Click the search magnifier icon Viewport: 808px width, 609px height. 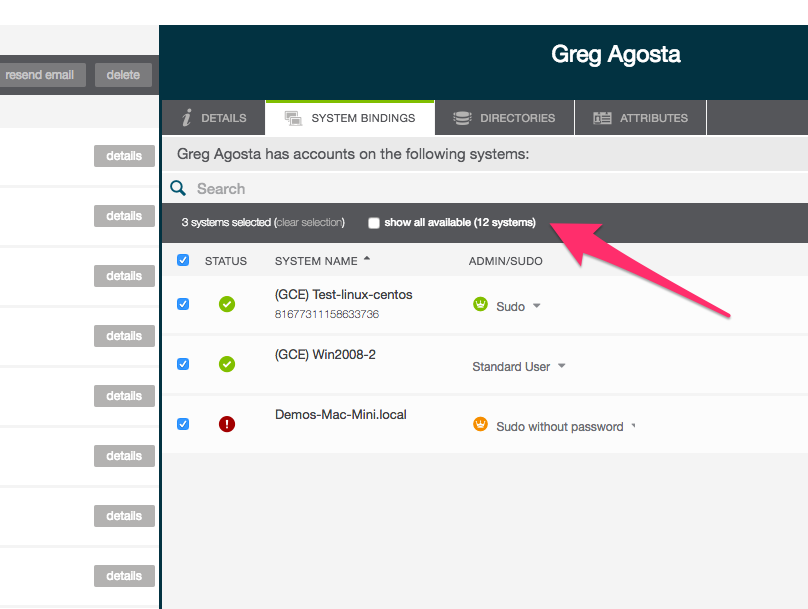[178, 188]
